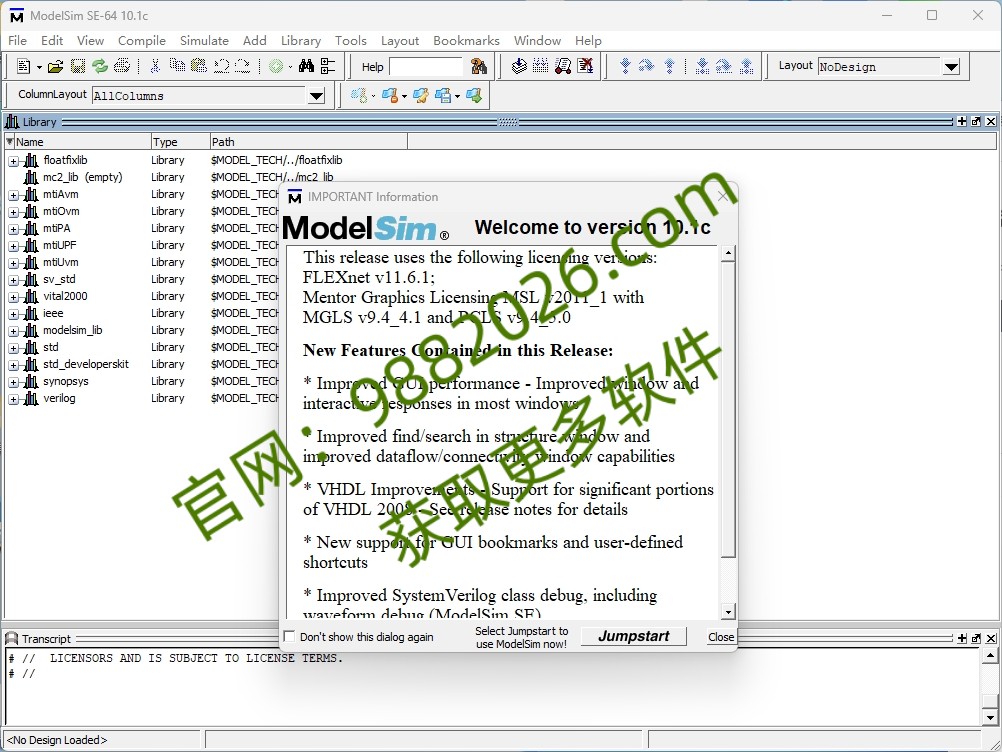Open the dropdown arrow beside New file
The width and height of the screenshot is (1002, 752).
point(39,67)
